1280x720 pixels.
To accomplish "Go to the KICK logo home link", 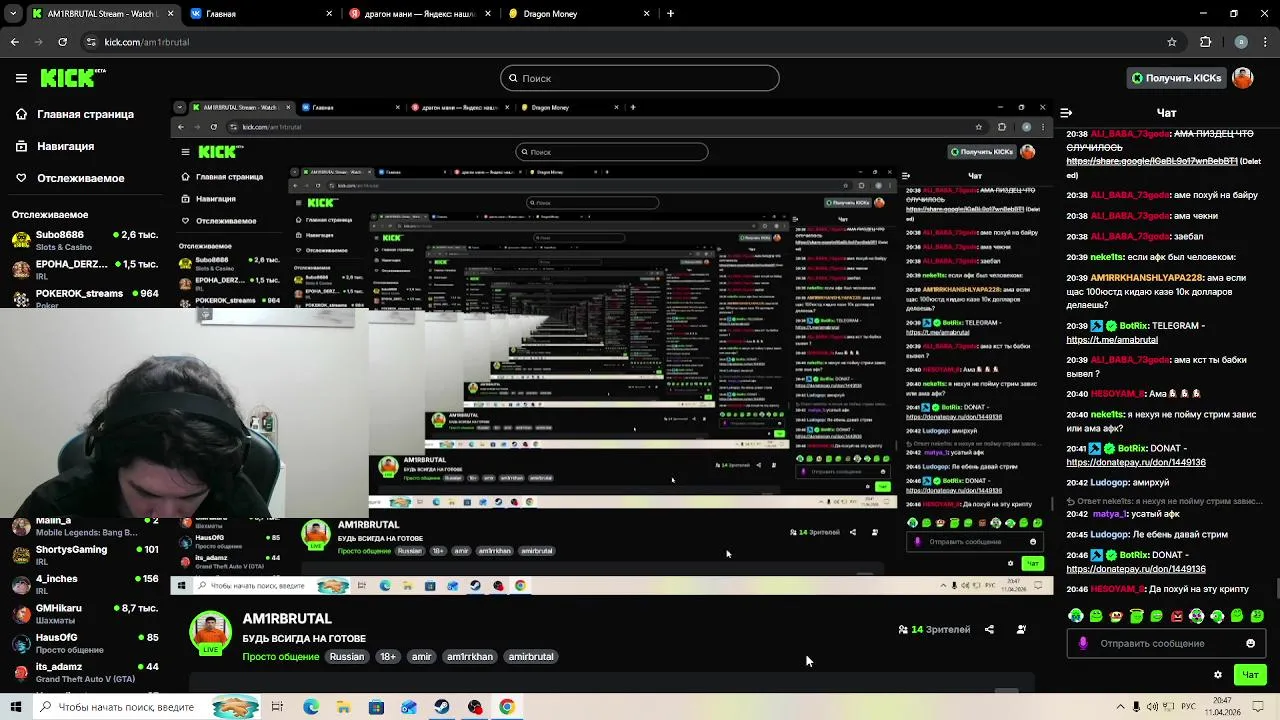I will (73, 78).
